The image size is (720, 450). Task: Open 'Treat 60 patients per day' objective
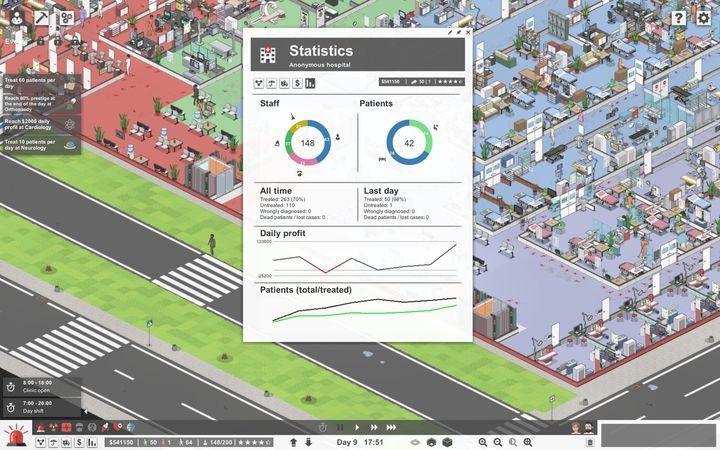(40, 83)
